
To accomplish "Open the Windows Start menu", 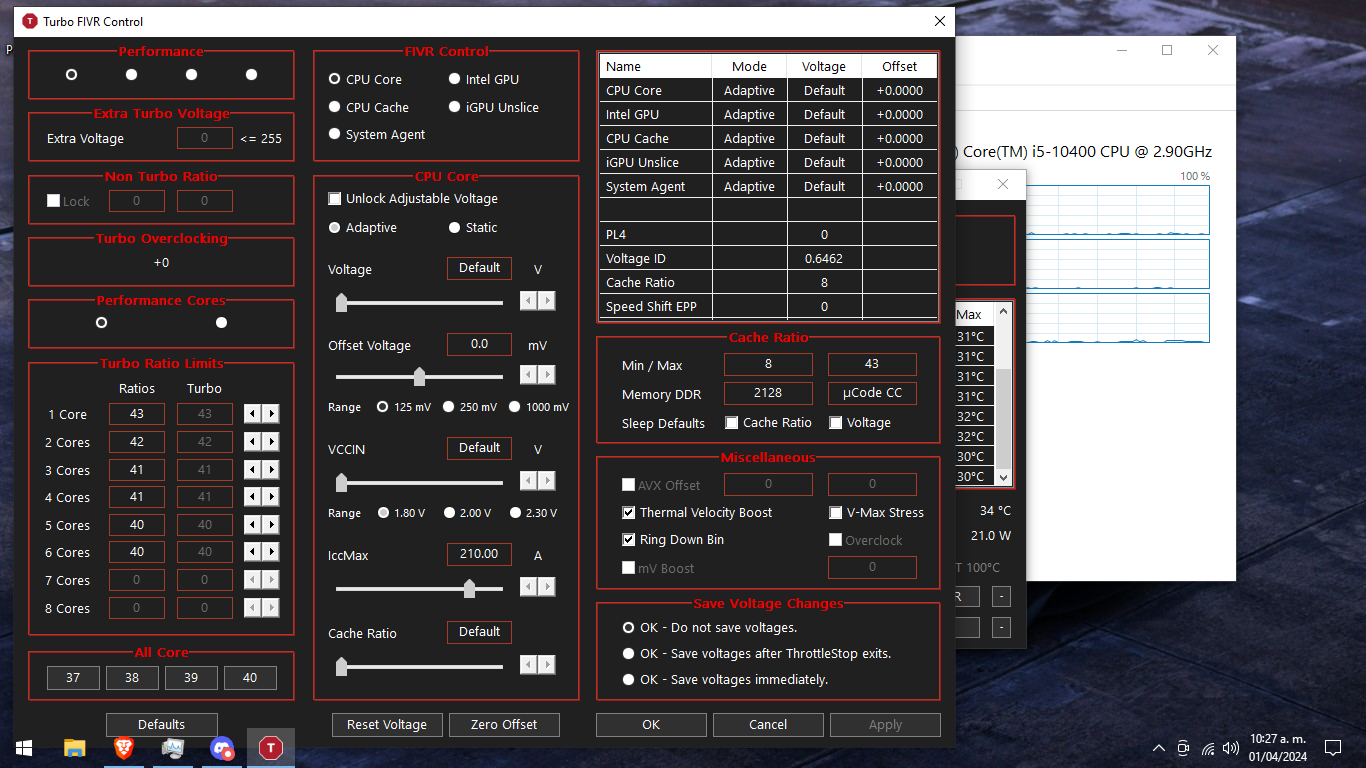I will click(24, 748).
